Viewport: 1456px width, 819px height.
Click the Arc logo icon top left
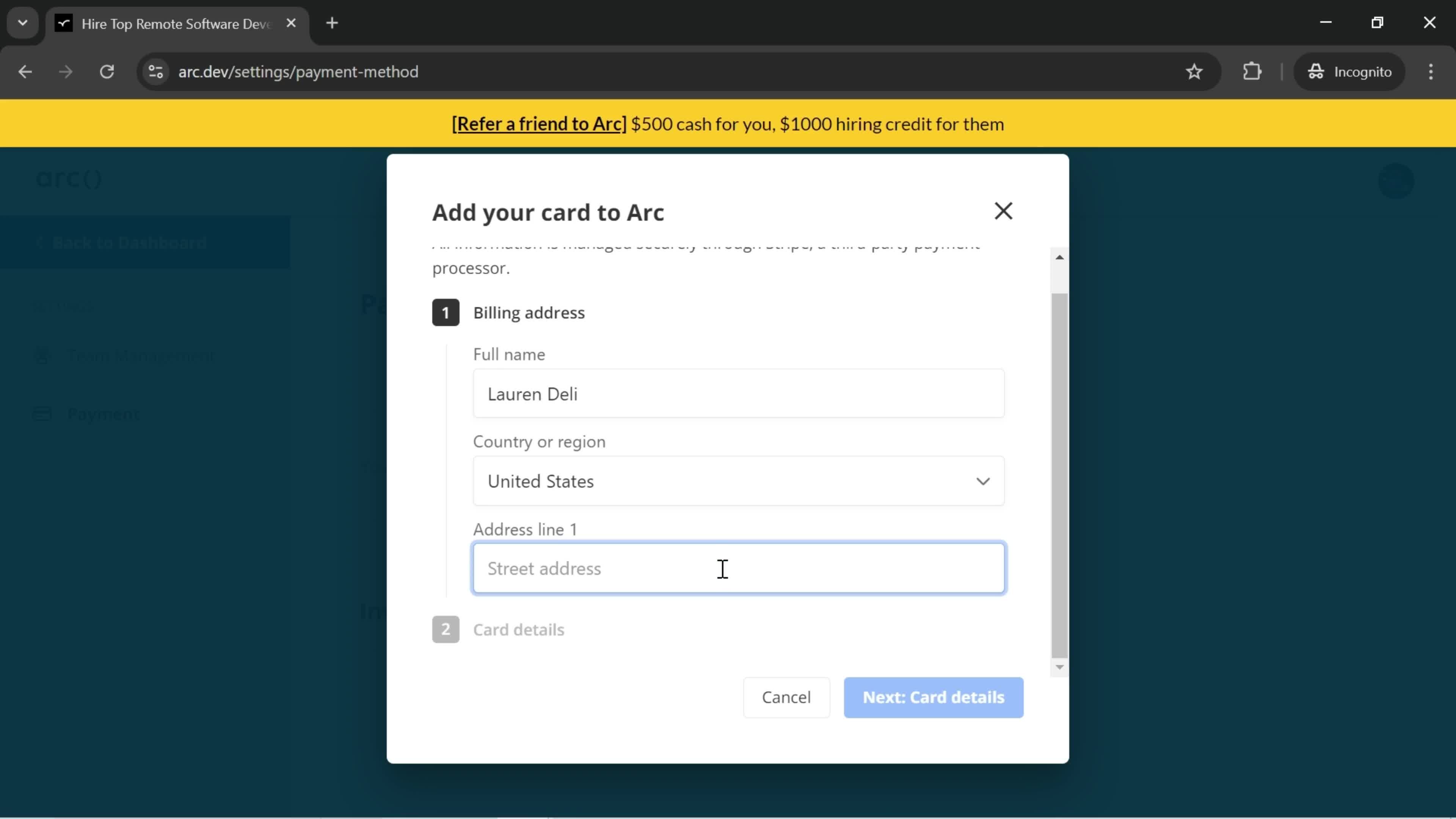tap(68, 179)
